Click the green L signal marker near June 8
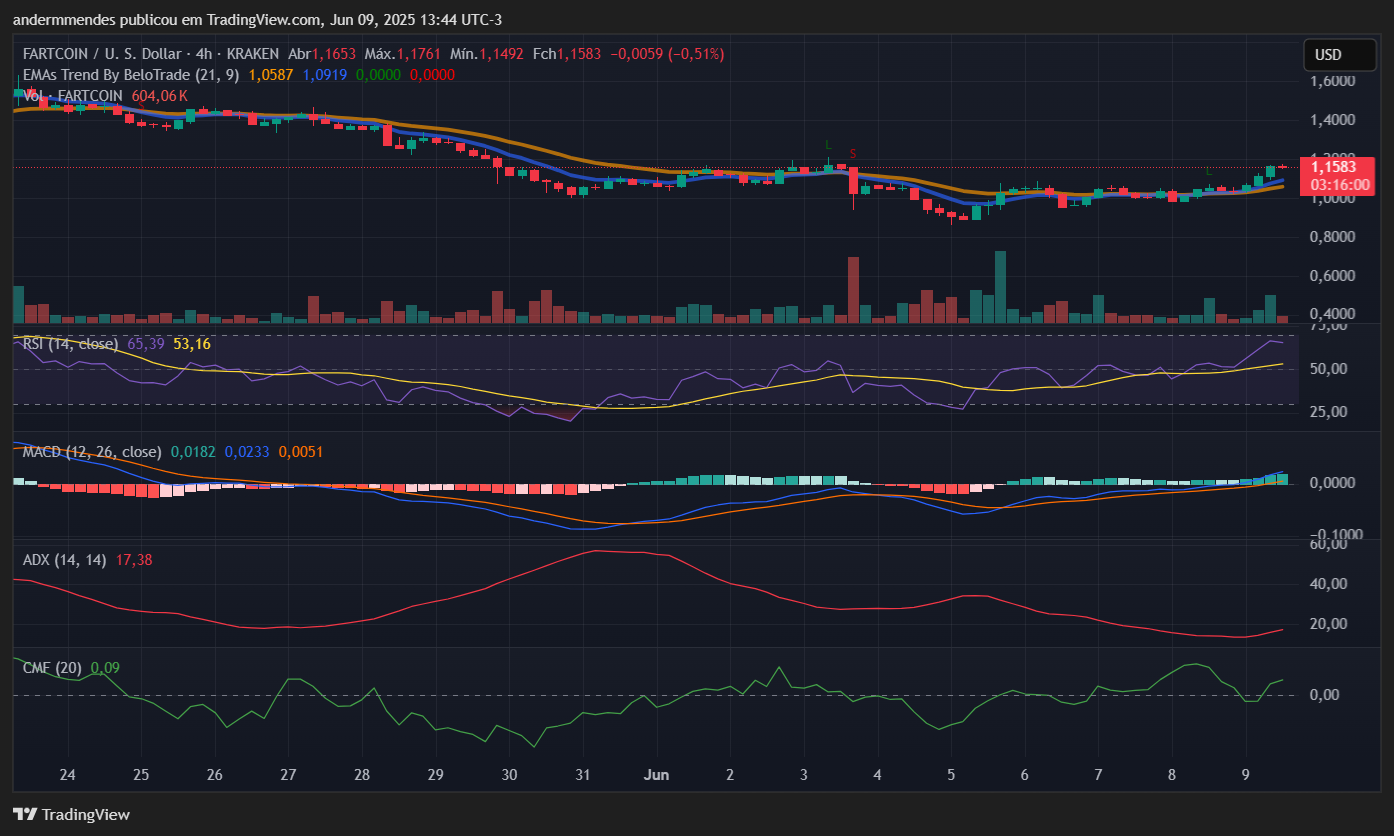The image size is (1394, 836). pyautogui.click(x=1208, y=172)
